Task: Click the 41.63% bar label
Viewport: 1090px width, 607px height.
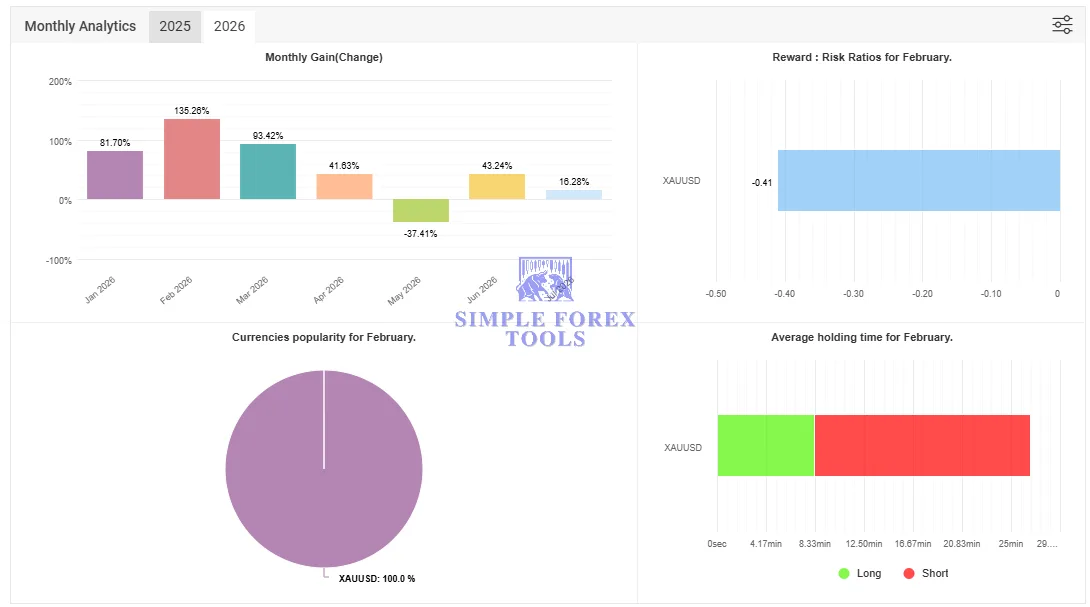Action: 344,165
